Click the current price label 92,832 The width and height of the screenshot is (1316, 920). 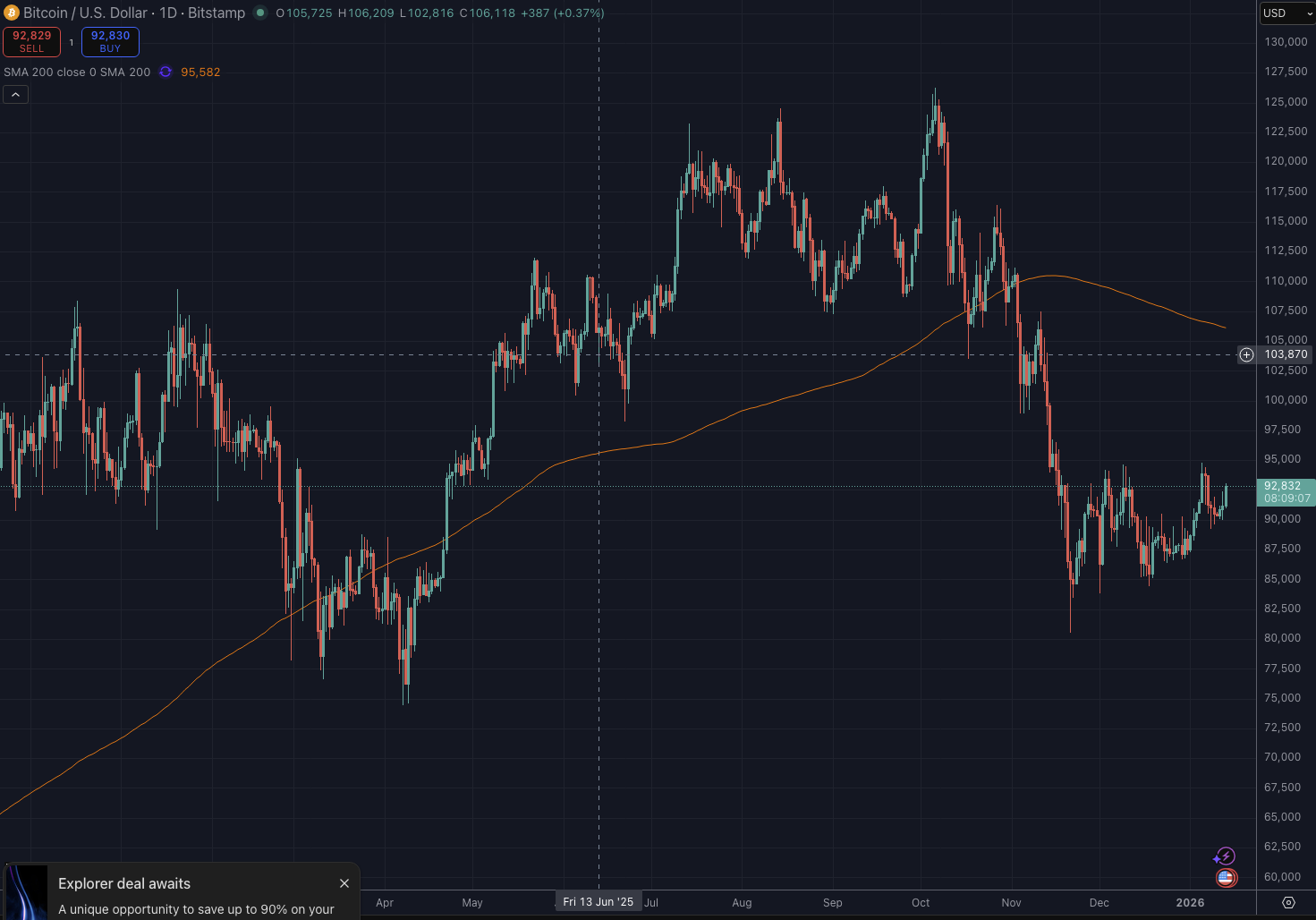pyautogui.click(x=1286, y=491)
